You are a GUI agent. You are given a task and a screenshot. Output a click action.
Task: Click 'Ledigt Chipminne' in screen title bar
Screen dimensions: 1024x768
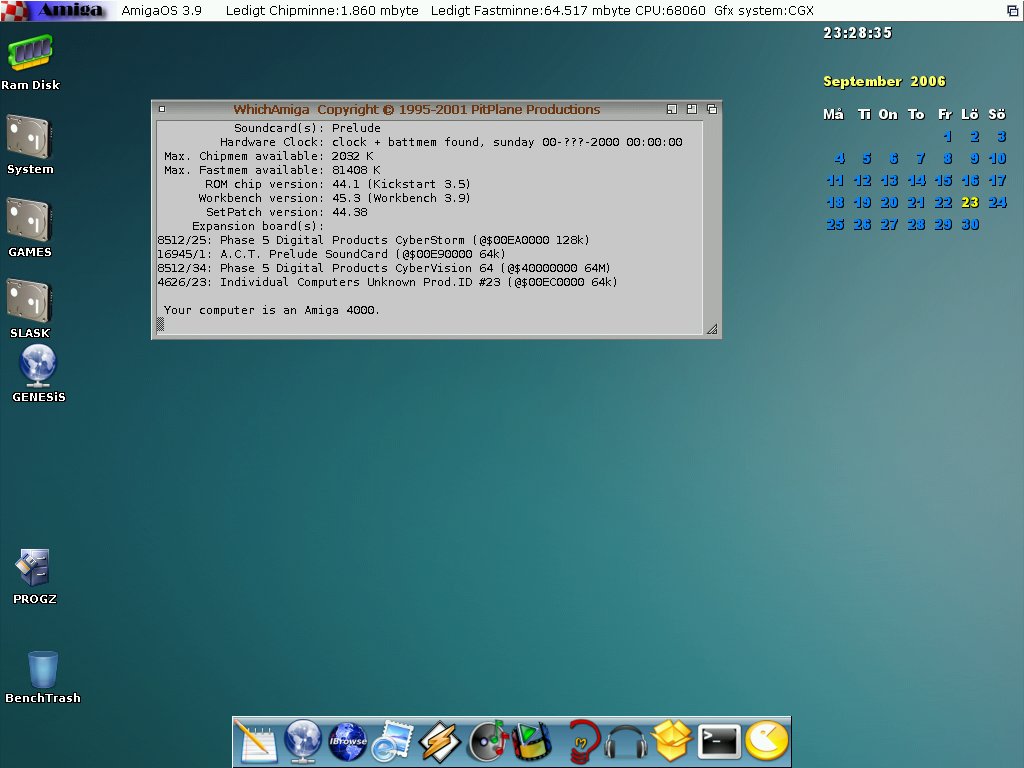click(322, 10)
